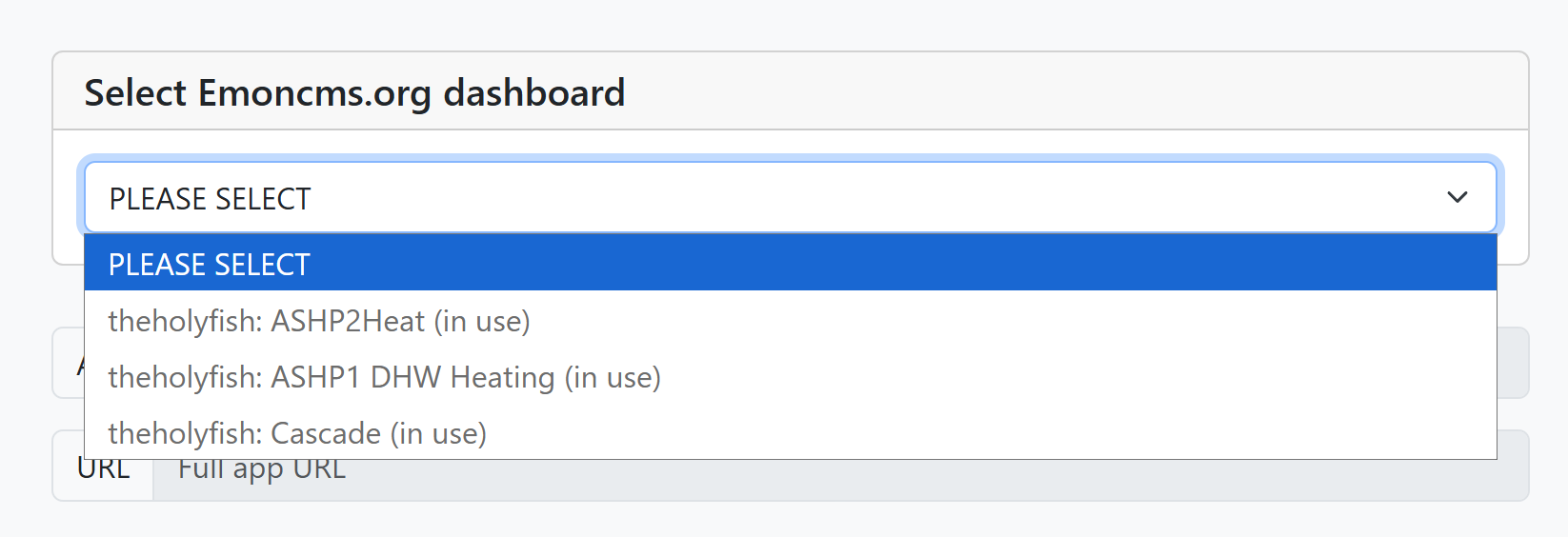Click the dropdown chevron arrow icon
This screenshot has height=537, width=1568.
click(1457, 198)
